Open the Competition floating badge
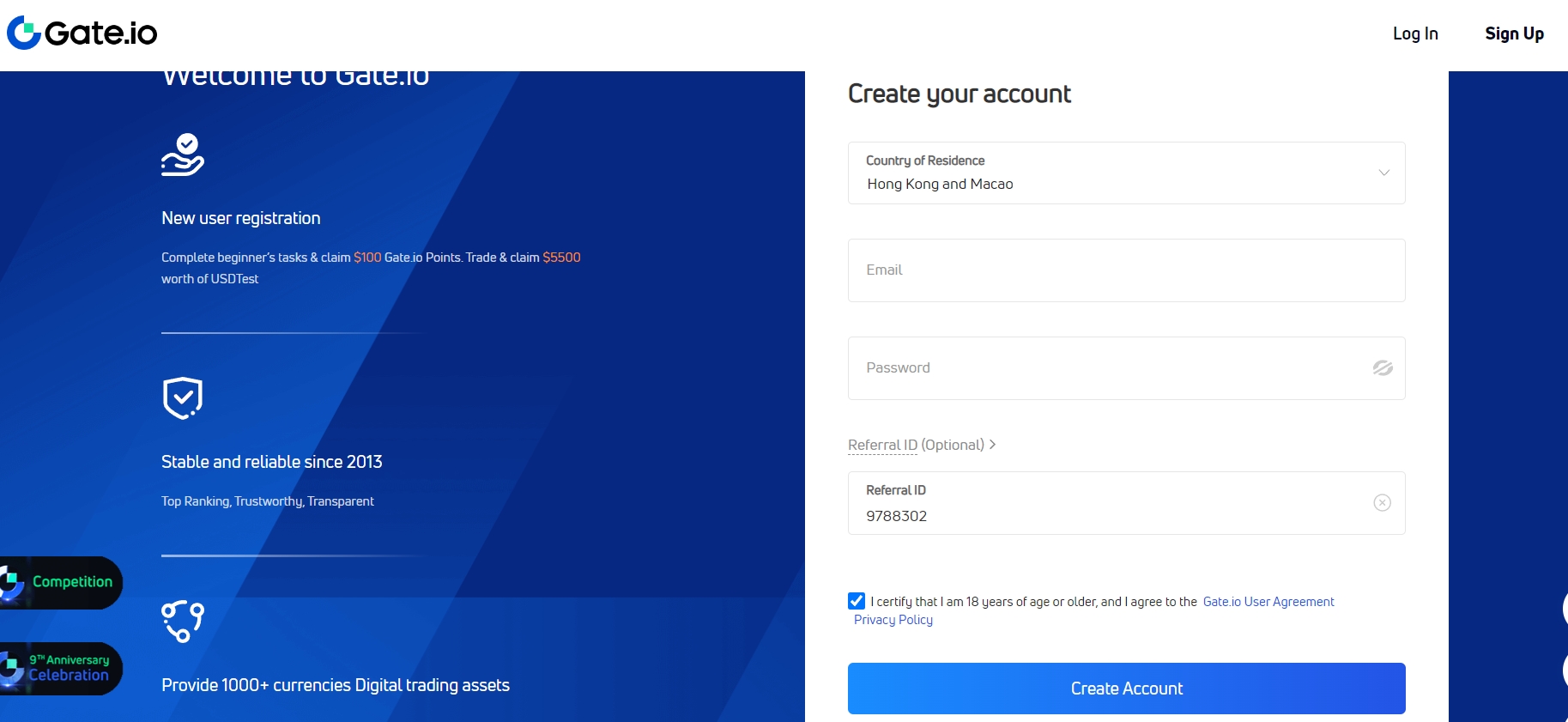 tap(62, 582)
